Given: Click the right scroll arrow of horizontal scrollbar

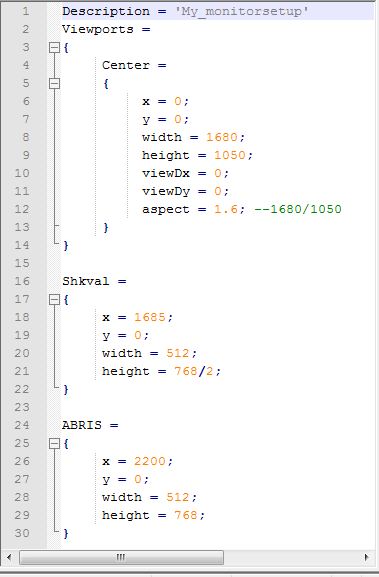Looking at the screenshot, I should tap(366, 557).
